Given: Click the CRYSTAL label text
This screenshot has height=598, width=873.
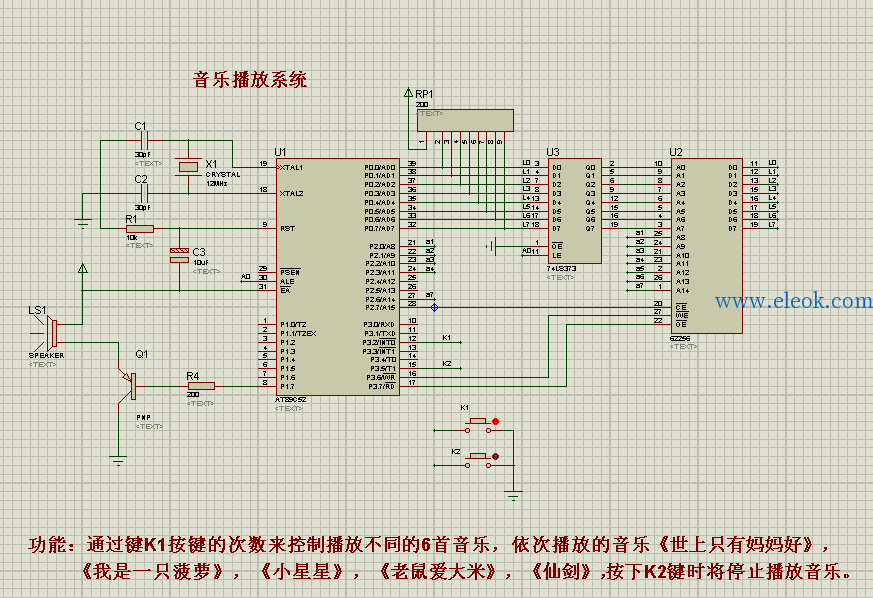Looking at the screenshot, I should coord(223,174).
